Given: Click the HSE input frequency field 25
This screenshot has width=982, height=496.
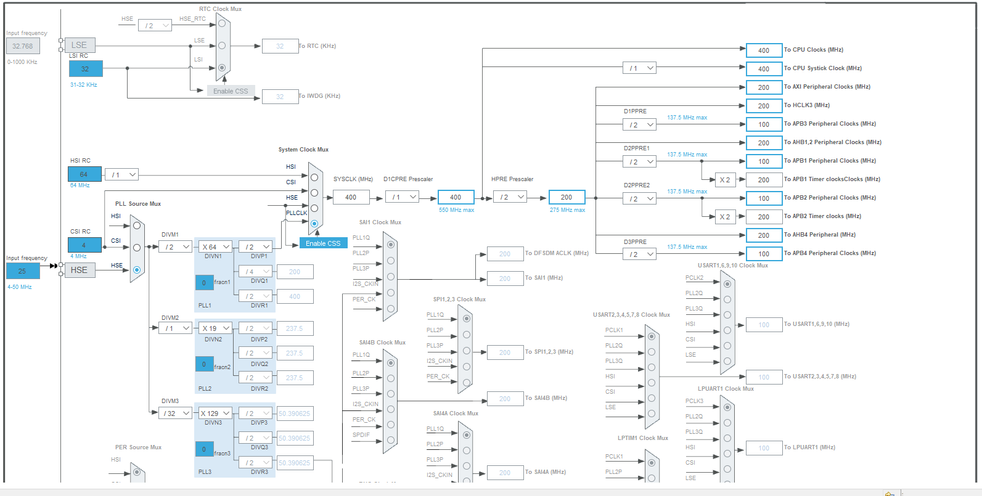Looking at the screenshot, I should point(23,270).
